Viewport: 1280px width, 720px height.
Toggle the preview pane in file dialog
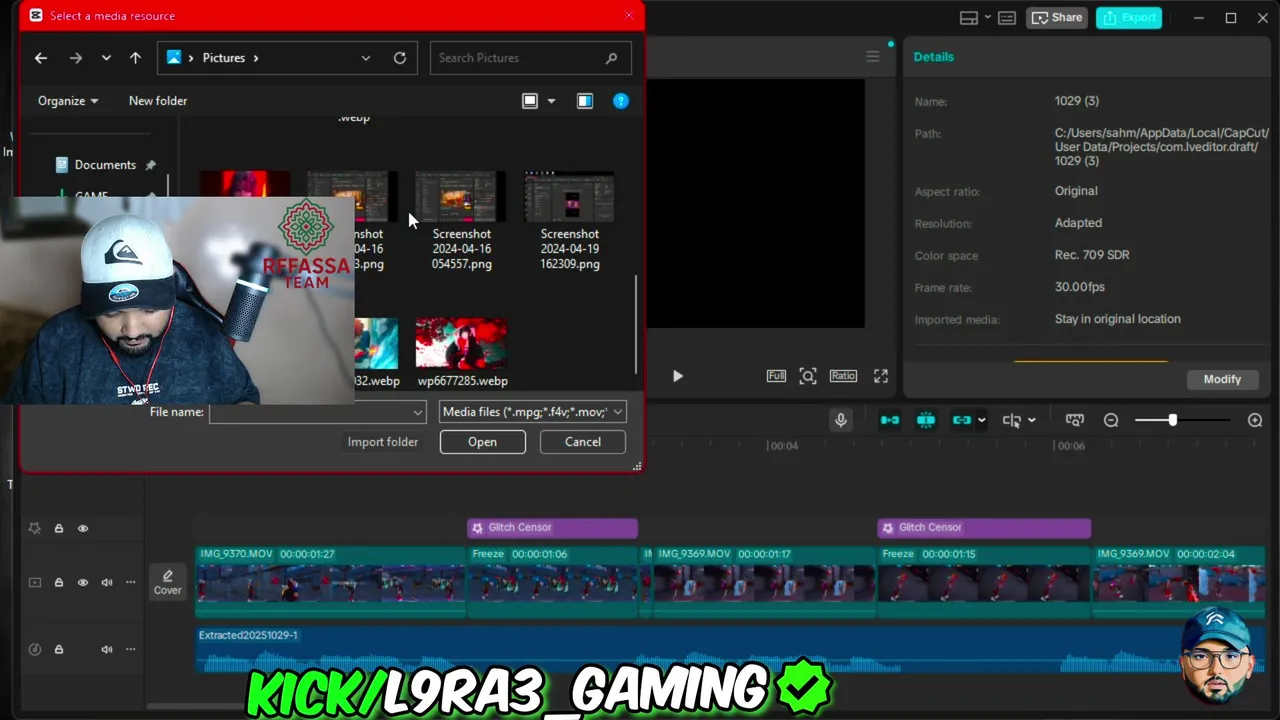(x=585, y=101)
